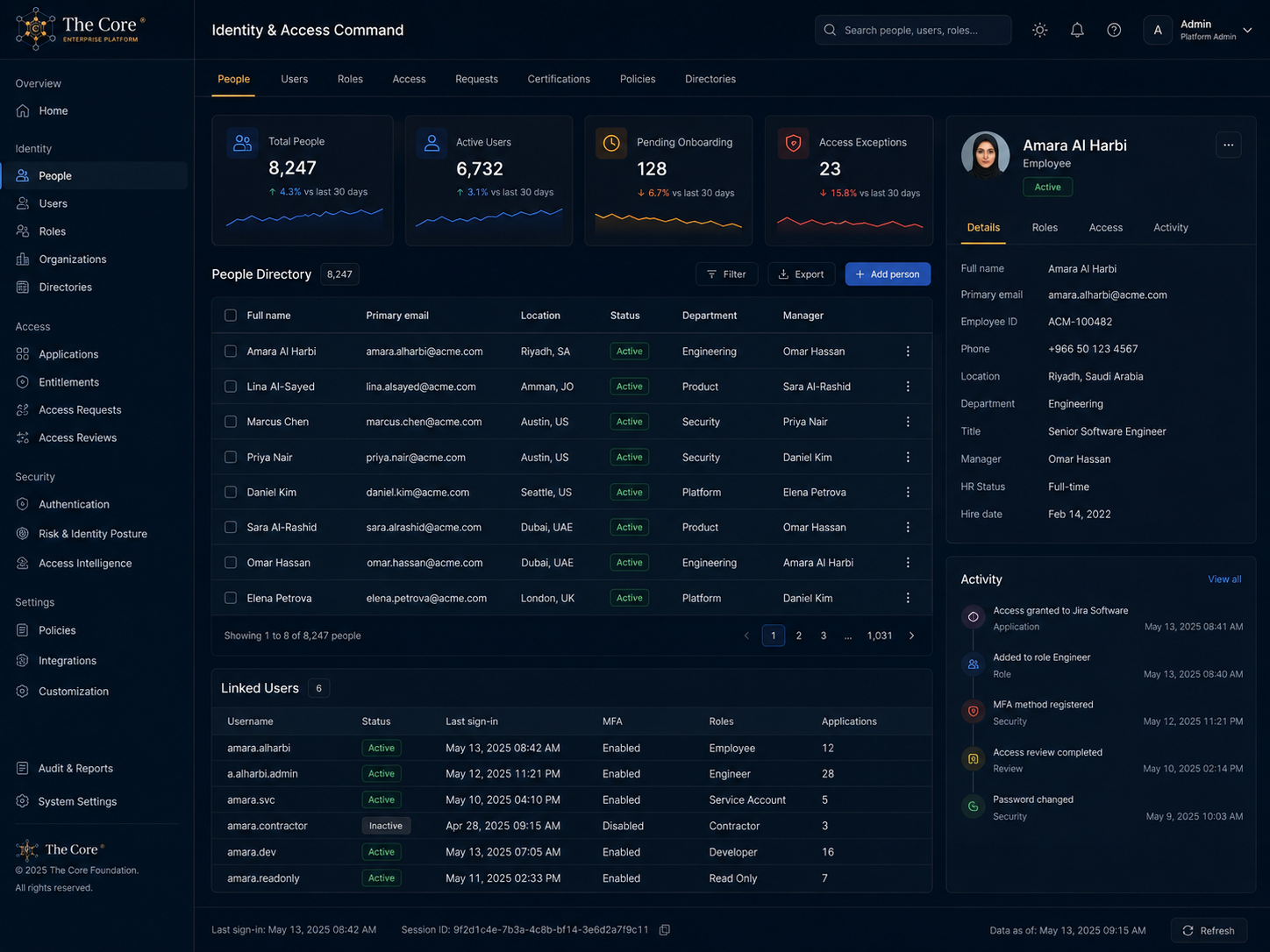The width and height of the screenshot is (1270, 952).
Task: Go to page 1,031 of the directory
Action: pos(880,636)
